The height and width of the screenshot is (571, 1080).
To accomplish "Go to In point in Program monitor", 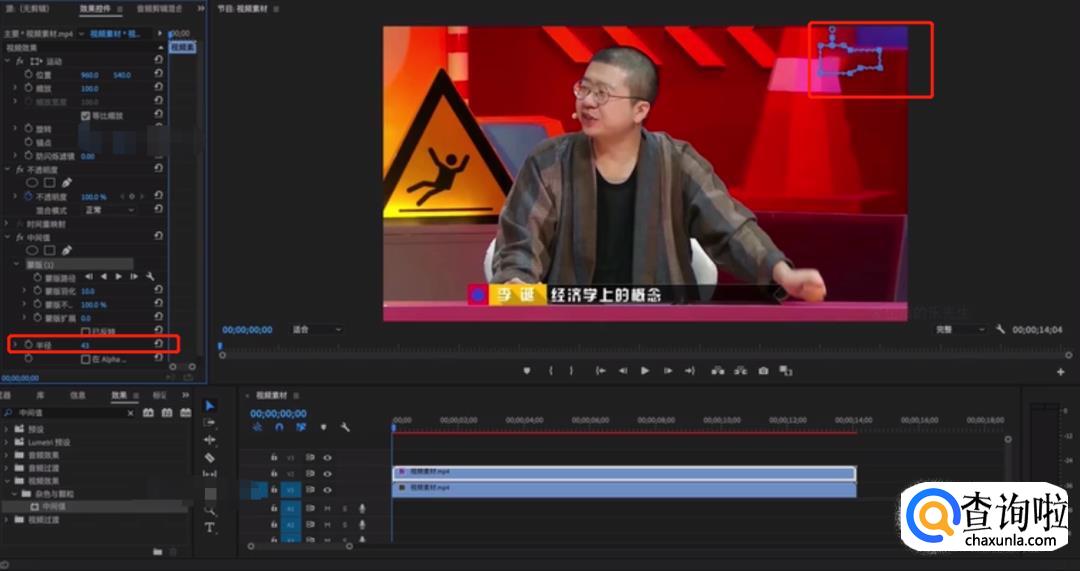I will point(601,371).
